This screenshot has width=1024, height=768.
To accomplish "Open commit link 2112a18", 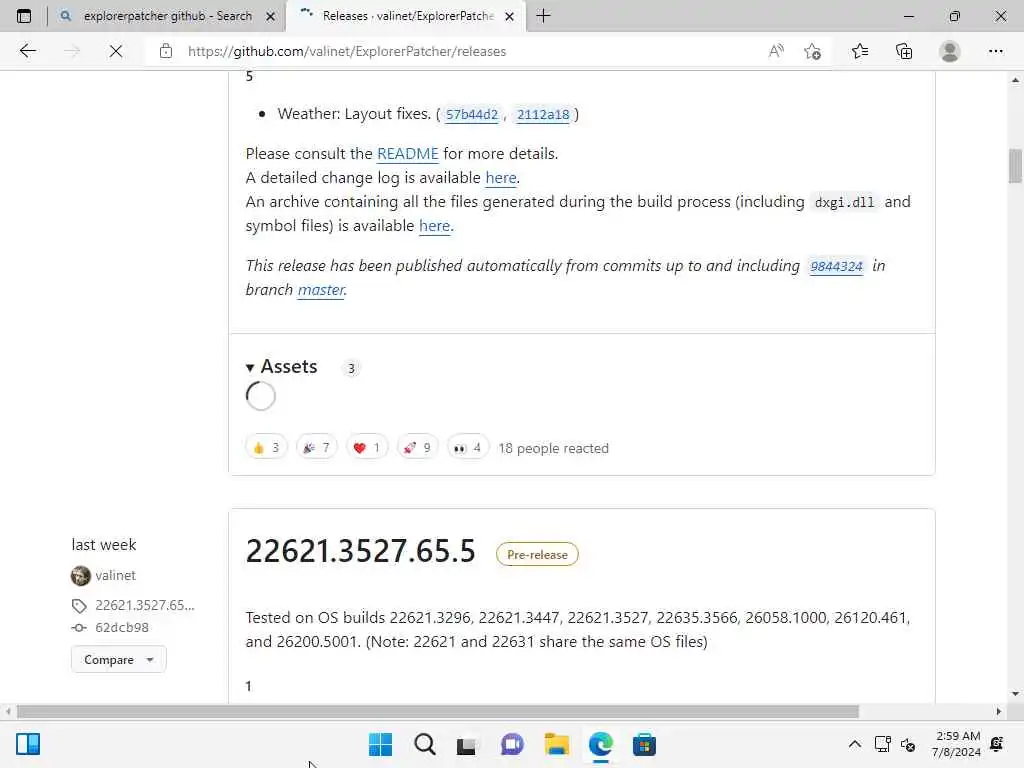I will 543,114.
